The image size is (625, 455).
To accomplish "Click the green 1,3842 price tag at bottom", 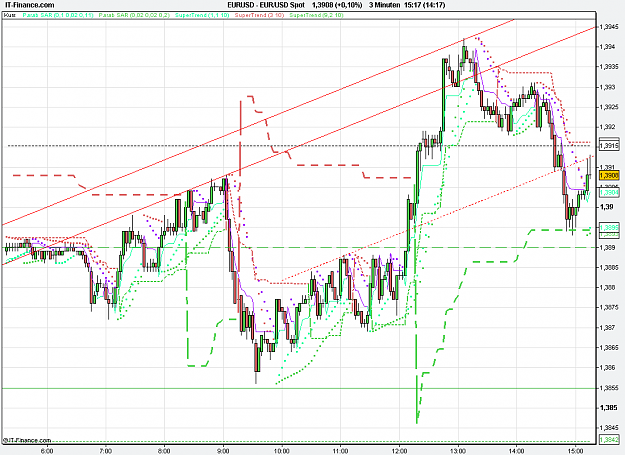I will coord(609,439).
